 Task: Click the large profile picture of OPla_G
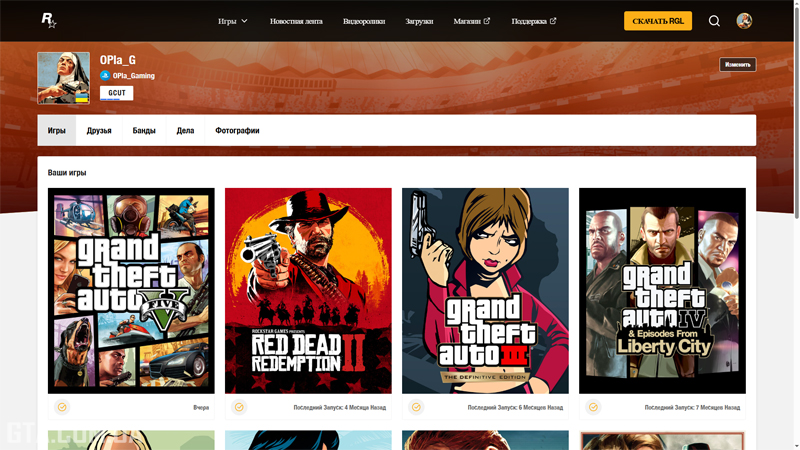pyautogui.click(x=63, y=78)
